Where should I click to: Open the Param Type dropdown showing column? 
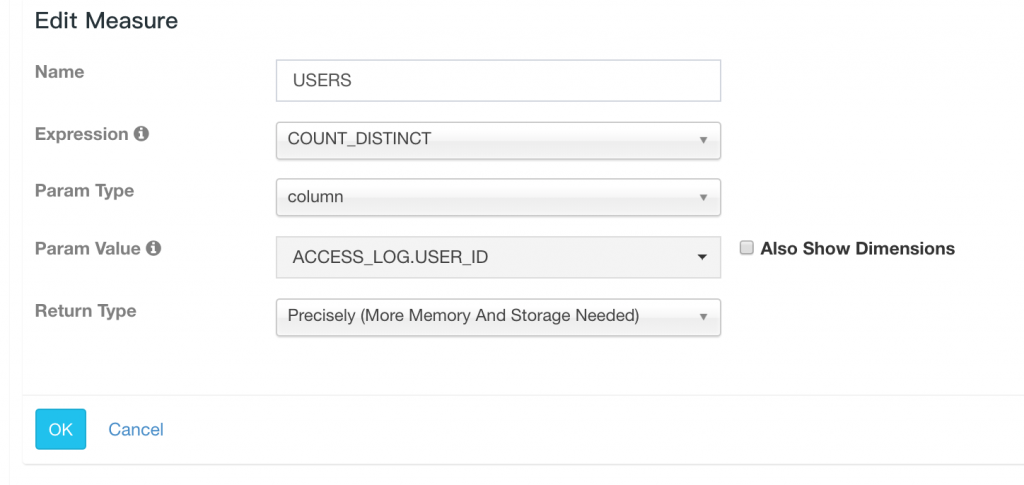click(490, 197)
